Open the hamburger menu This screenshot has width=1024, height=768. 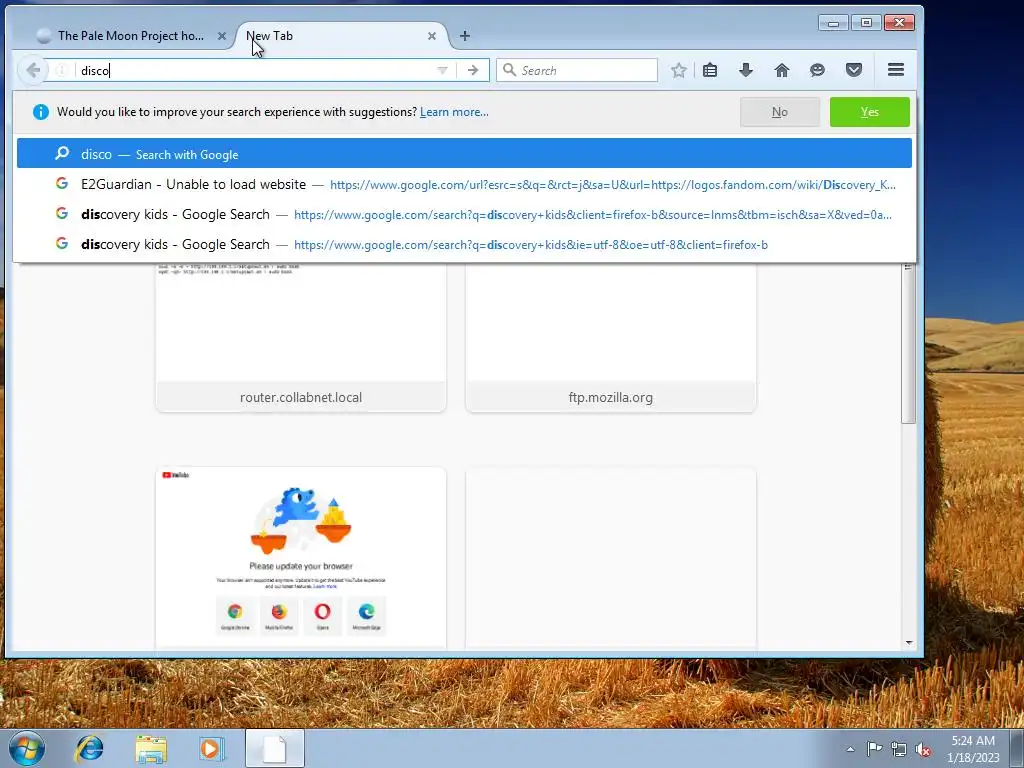point(896,69)
